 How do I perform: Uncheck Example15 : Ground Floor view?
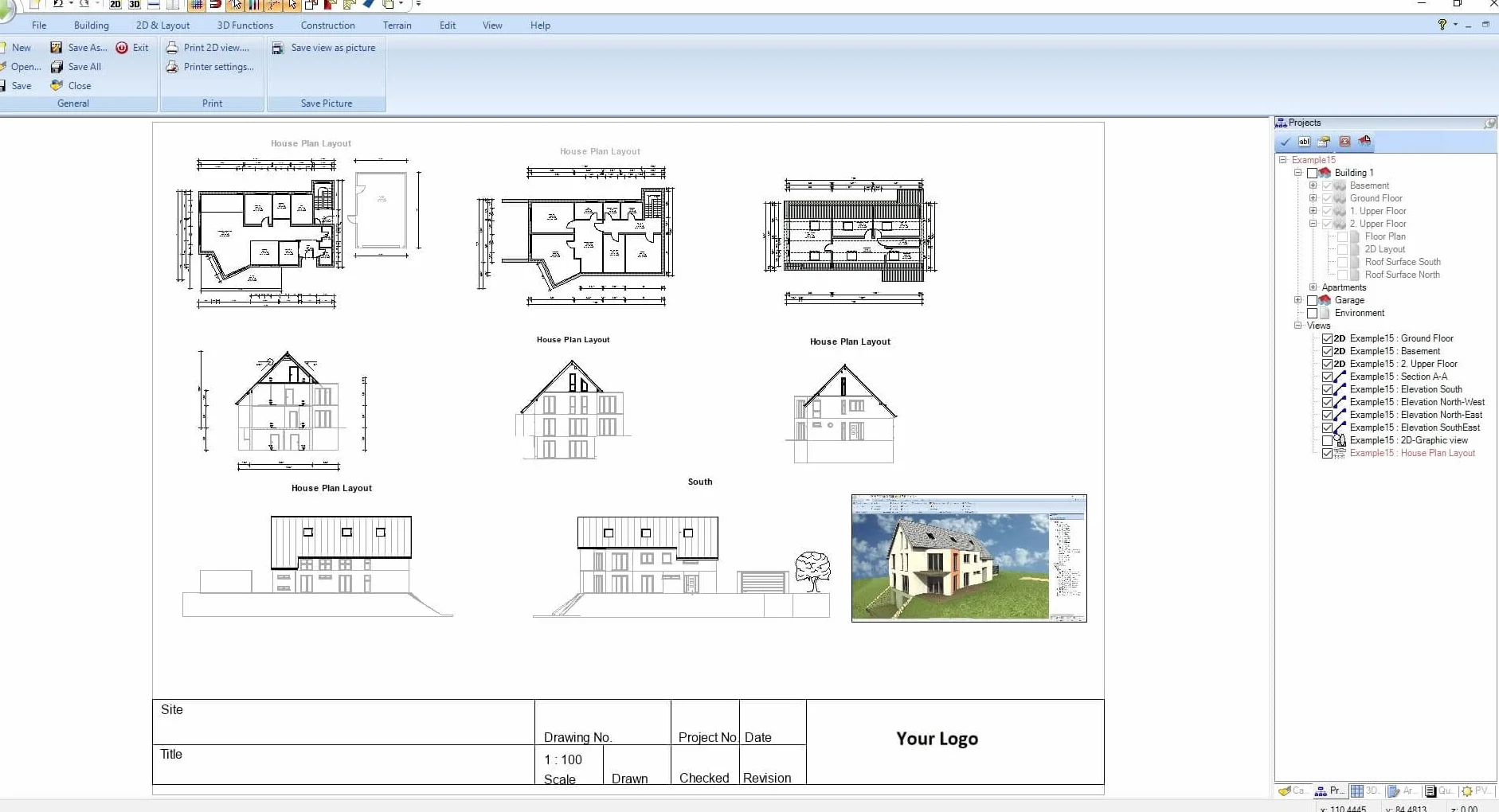1327,338
